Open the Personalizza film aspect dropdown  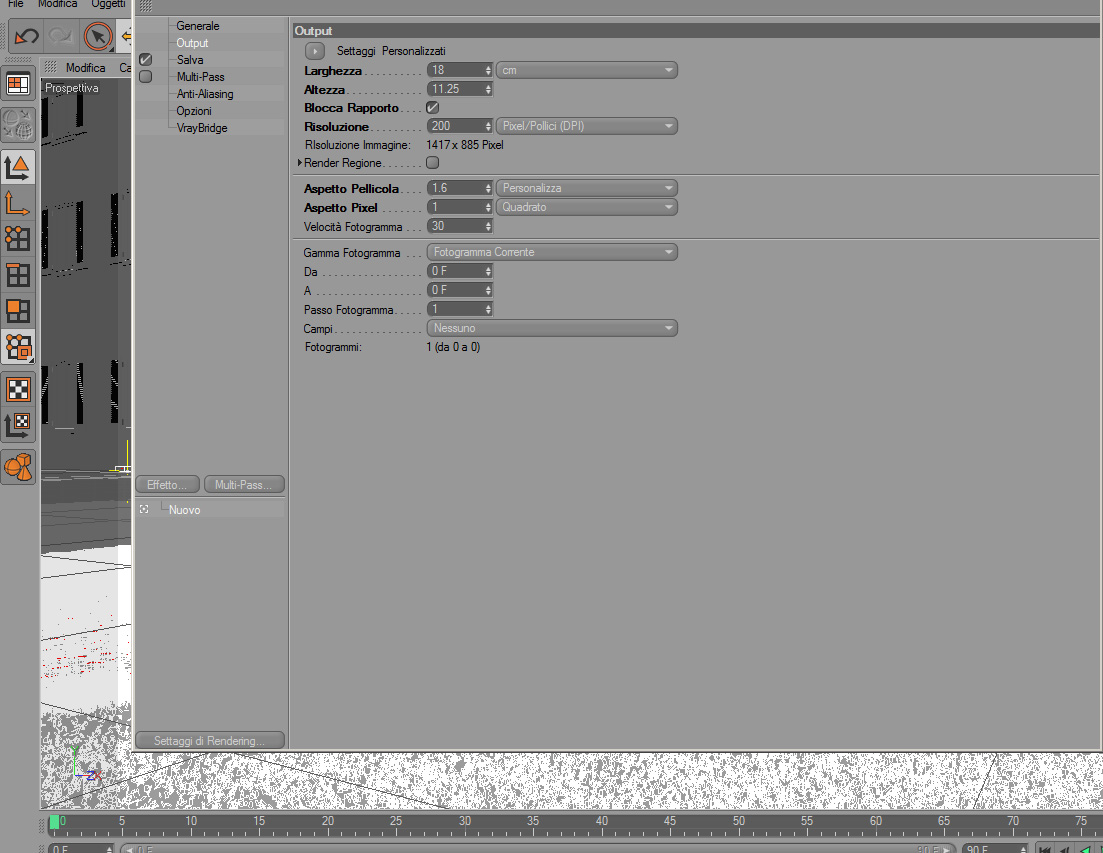(x=587, y=188)
